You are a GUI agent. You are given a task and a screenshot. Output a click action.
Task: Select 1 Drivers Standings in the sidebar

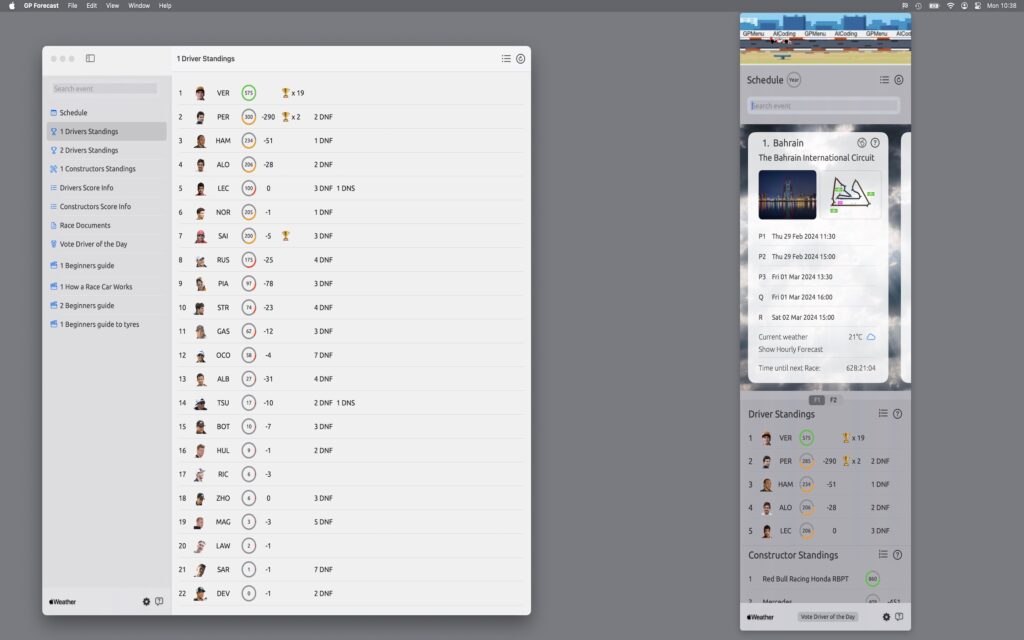[108, 131]
